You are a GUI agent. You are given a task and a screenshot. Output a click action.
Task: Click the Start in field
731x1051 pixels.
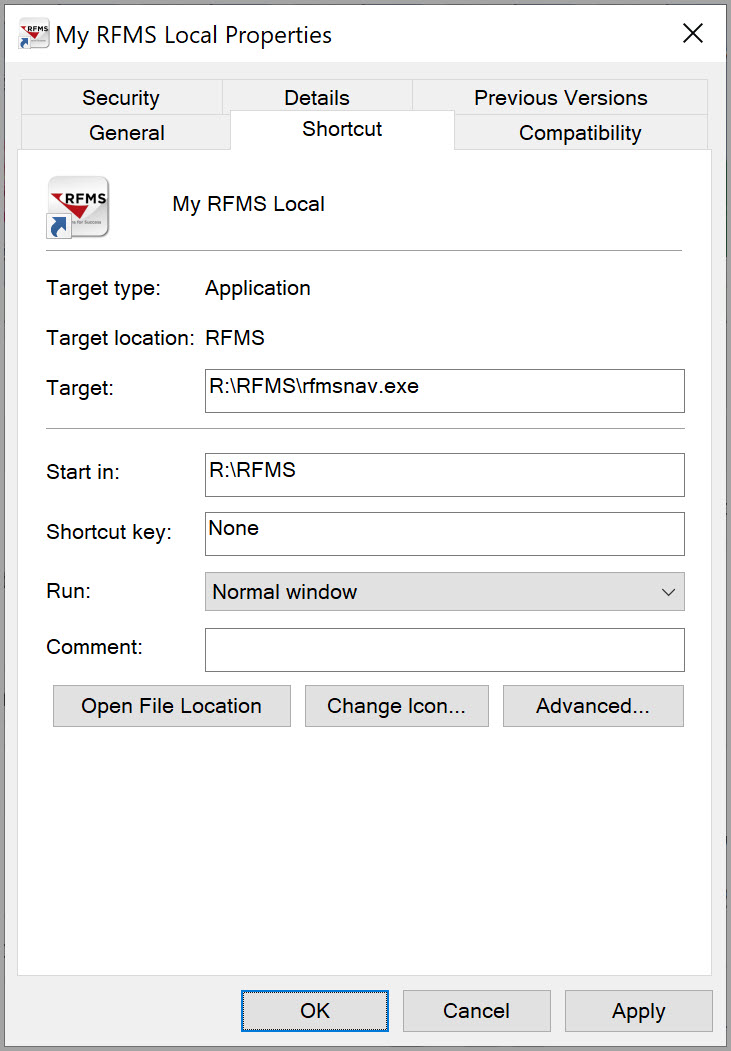(x=445, y=475)
